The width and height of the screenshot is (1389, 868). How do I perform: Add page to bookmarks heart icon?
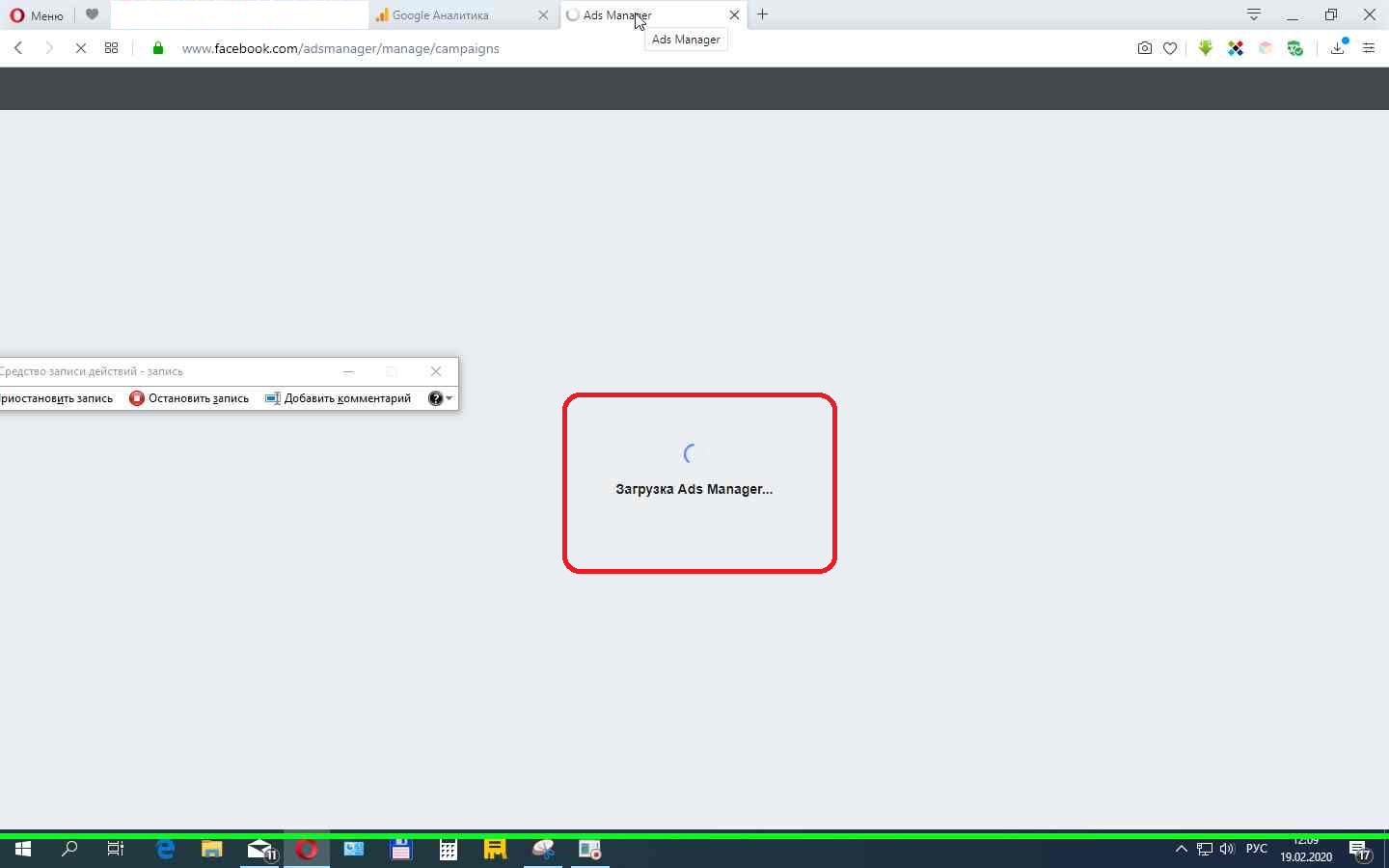coord(1170,48)
